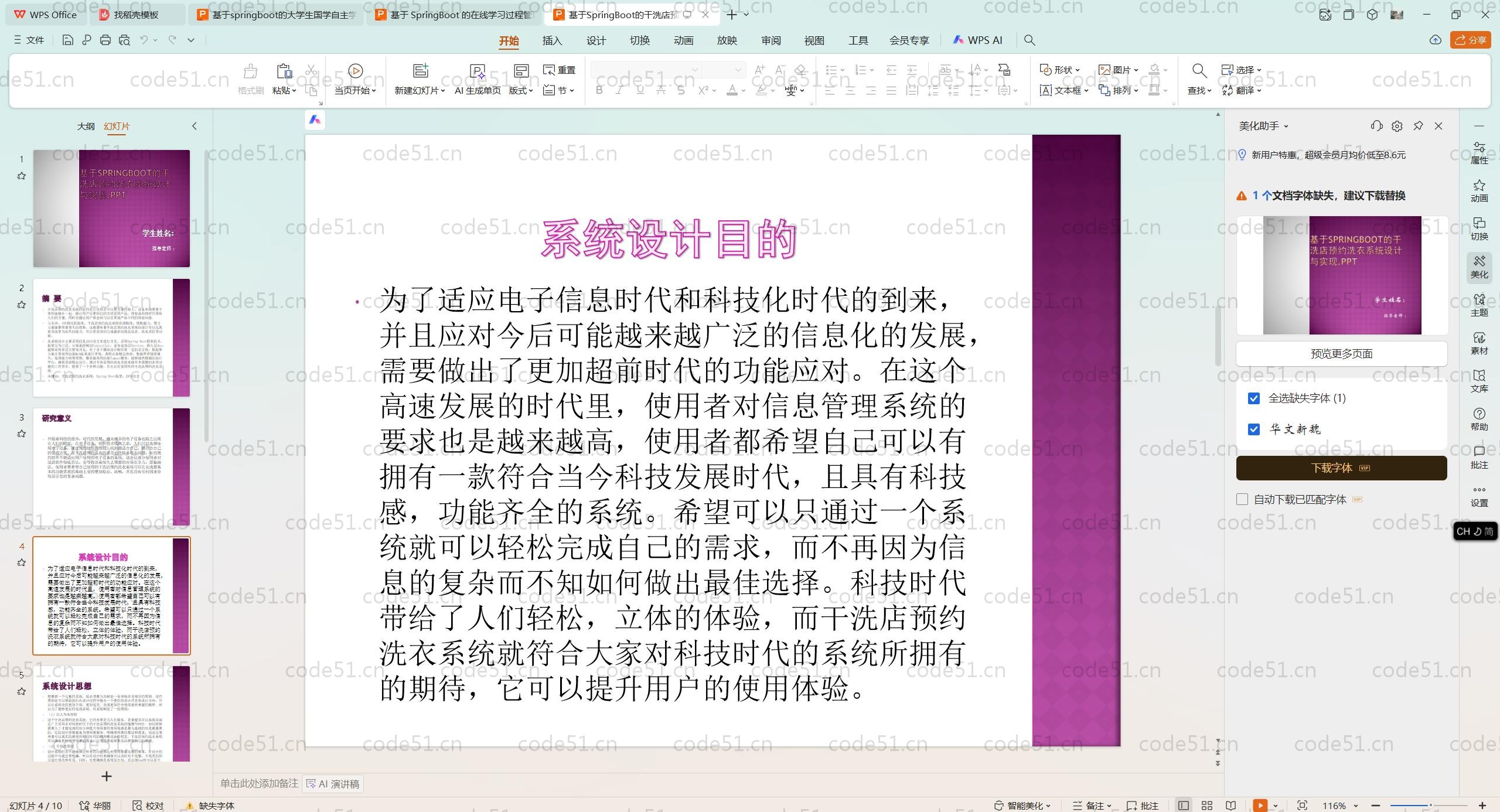Screen dimensions: 1500x812
Task: Click the Save icon in quick toolbar
Action: [67, 40]
